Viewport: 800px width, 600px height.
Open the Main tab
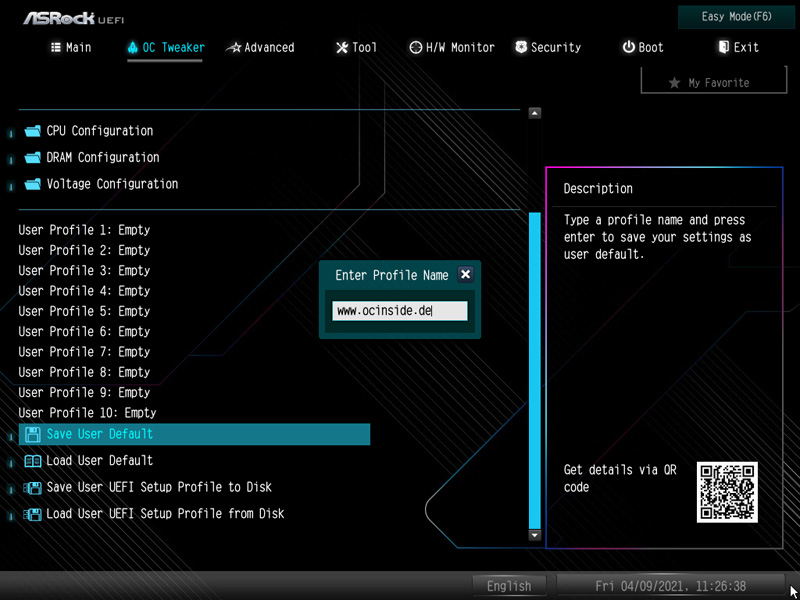coord(71,47)
